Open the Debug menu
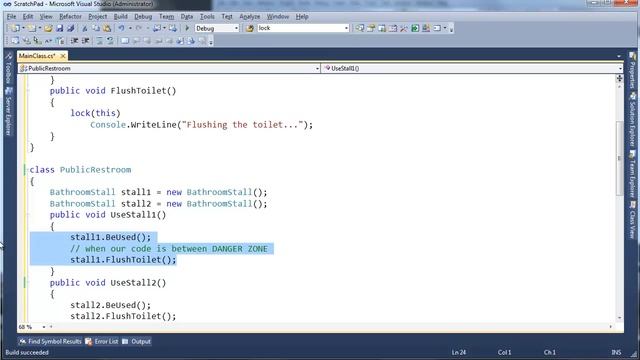This screenshot has width=640, height=360. (143, 16)
